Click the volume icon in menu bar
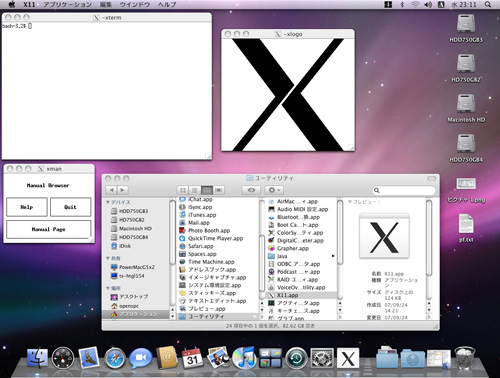Image resolution: width=500 pixels, height=378 pixels. [428, 4]
